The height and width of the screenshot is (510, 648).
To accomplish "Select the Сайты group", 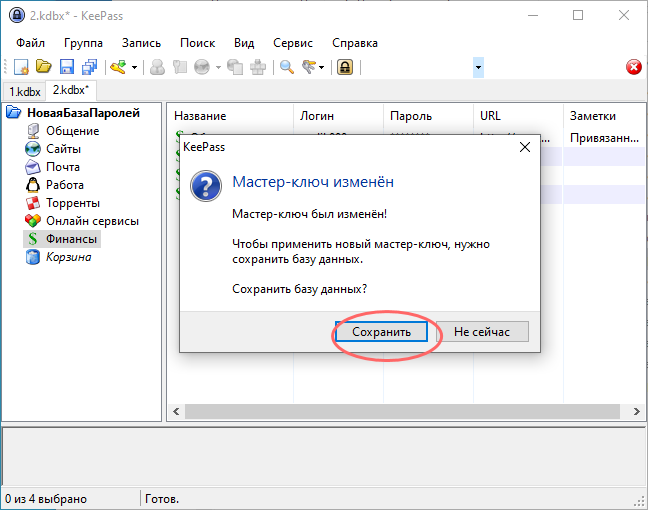I will coord(63,149).
